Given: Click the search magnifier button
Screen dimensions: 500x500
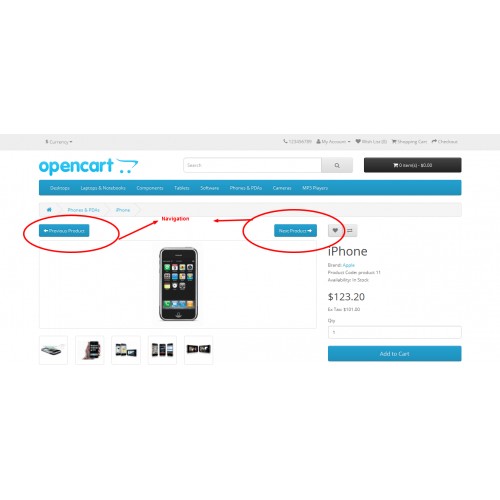Looking at the screenshot, I should pyautogui.click(x=337, y=165).
